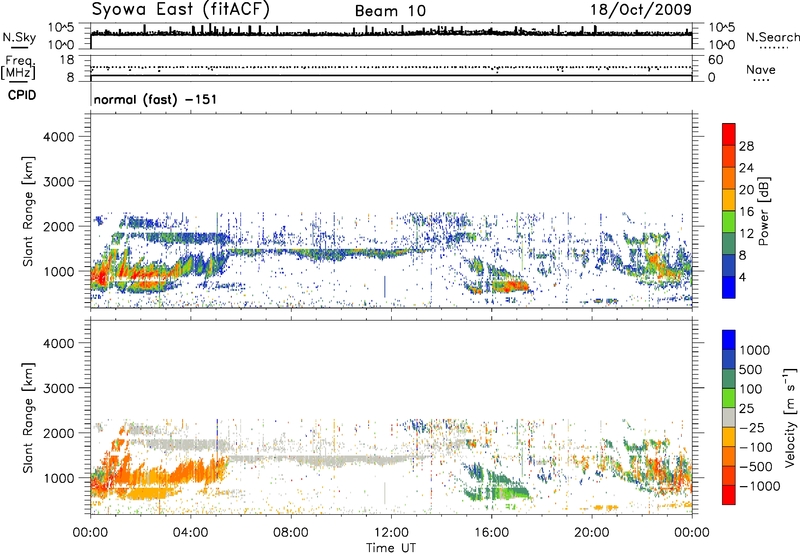Click the 'Velocity [m s⁻¹]' colorbar label
The image size is (800, 554).
tap(790, 417)
